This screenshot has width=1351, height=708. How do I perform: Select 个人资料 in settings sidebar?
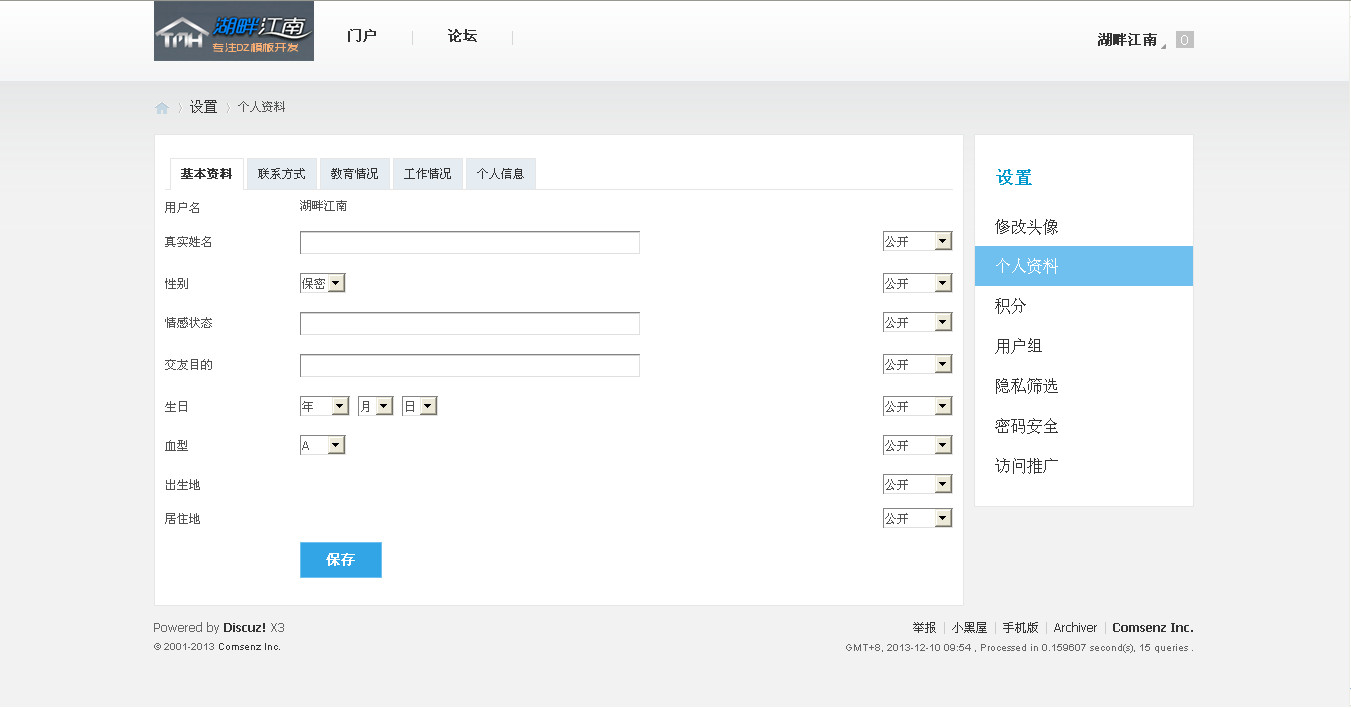pyautogui.click(x=1084, y=266)
